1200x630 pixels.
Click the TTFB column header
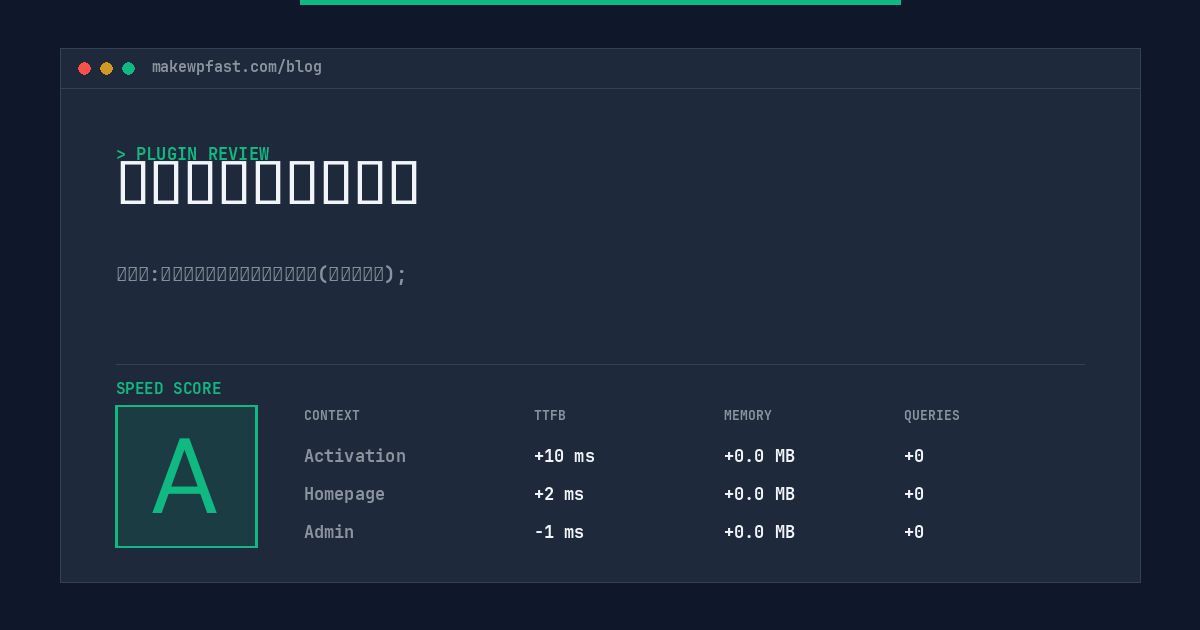tap(550, 416)
